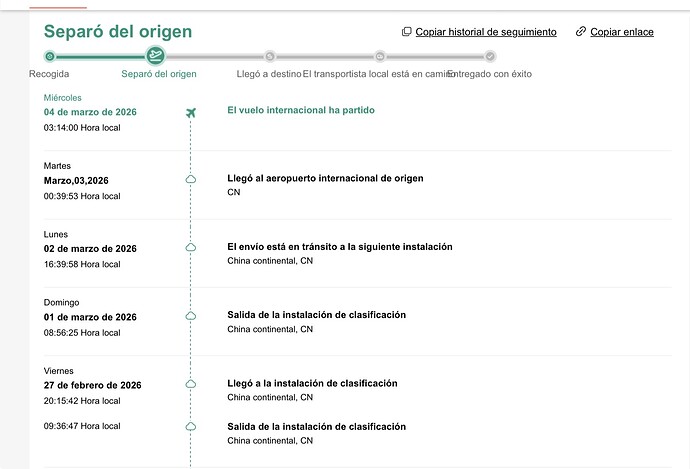
Task: Click the airplane icon for departed flight
Action: click(x=191, y=112)
